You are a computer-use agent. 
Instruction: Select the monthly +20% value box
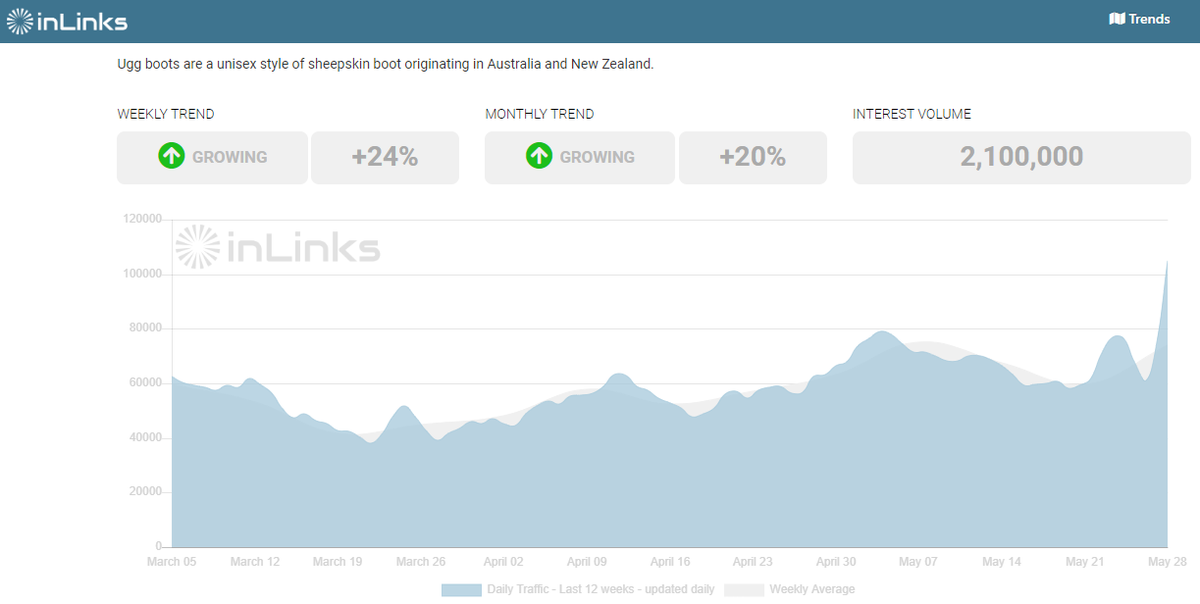click(x=753, y=157)
